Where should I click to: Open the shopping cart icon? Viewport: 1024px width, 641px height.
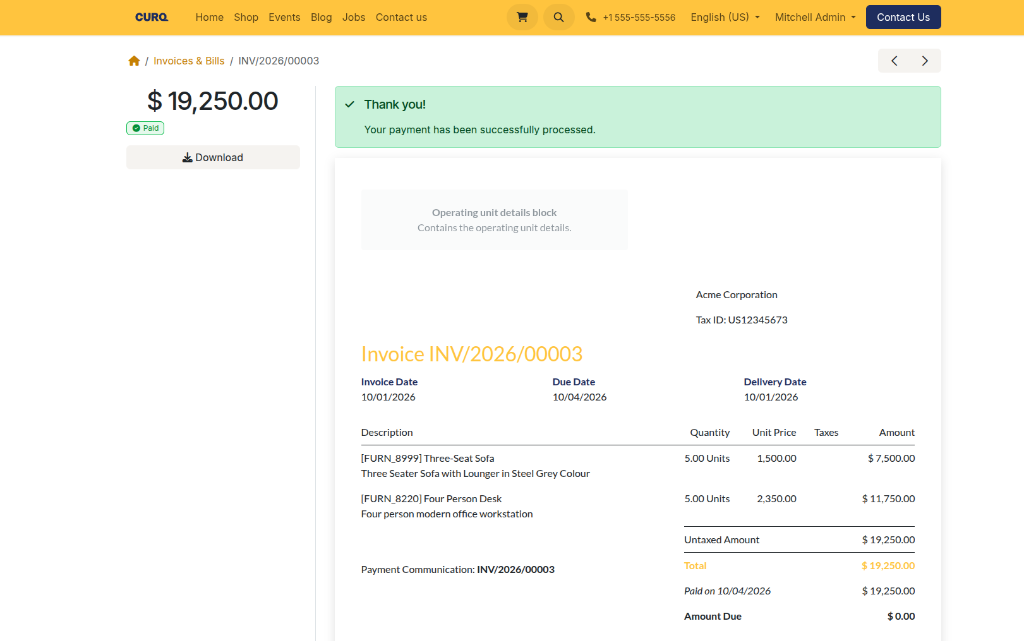click(522, 17)
